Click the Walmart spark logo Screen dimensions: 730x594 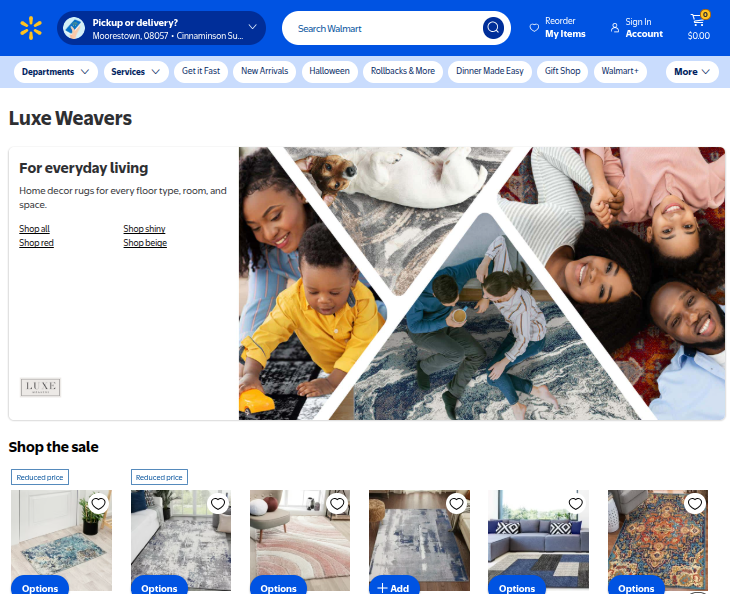pos(31,28)
